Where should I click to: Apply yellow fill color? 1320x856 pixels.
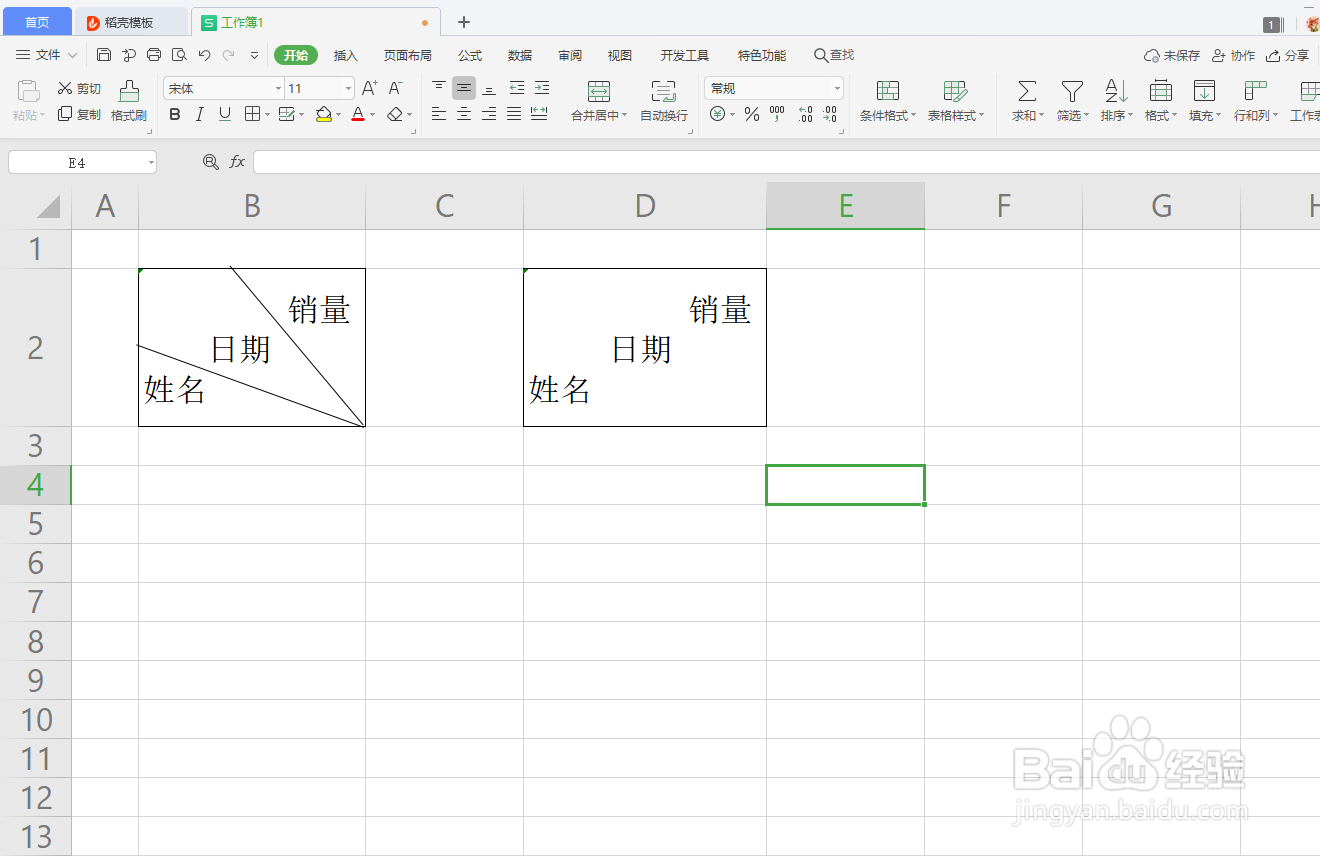[323, 115]
